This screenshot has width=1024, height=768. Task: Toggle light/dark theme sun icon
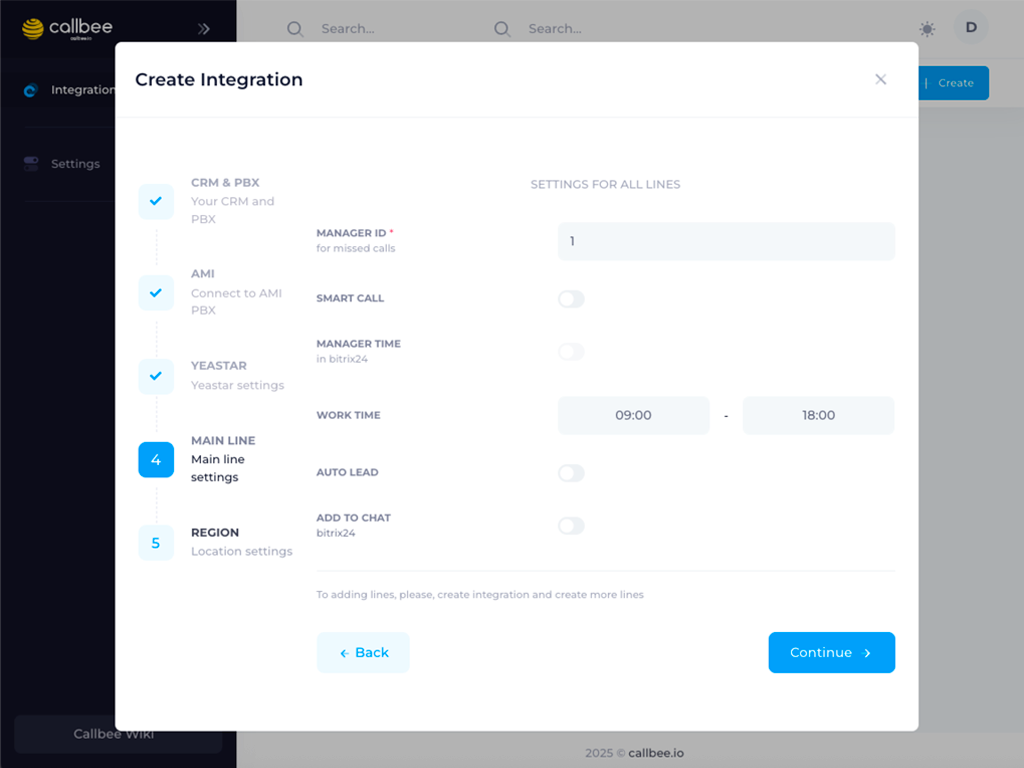pos(927,29)
